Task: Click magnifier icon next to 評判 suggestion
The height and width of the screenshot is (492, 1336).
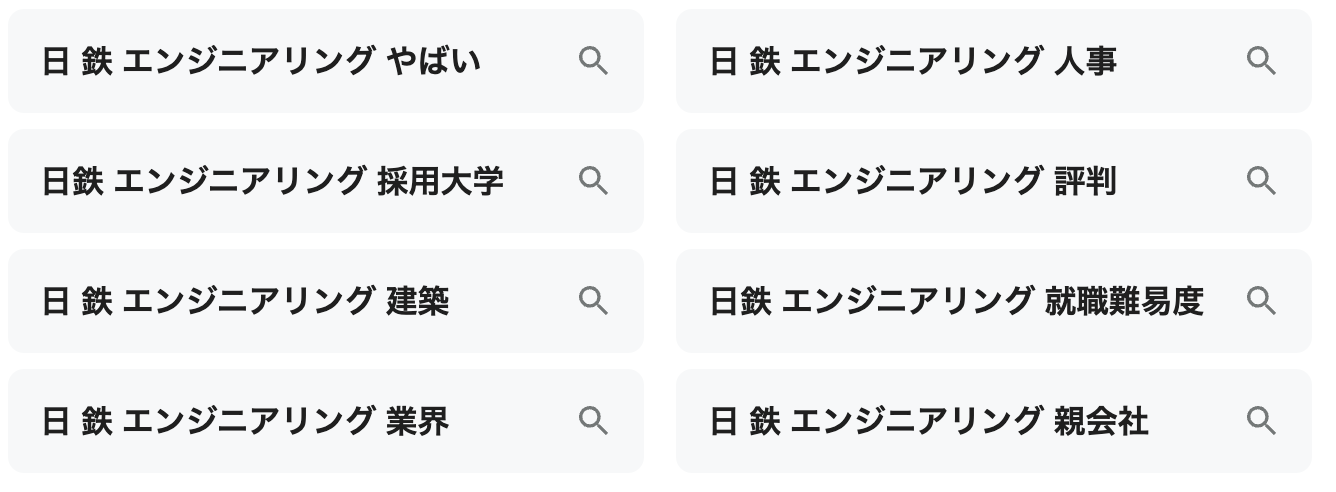Action: (x=1261, y=181)
